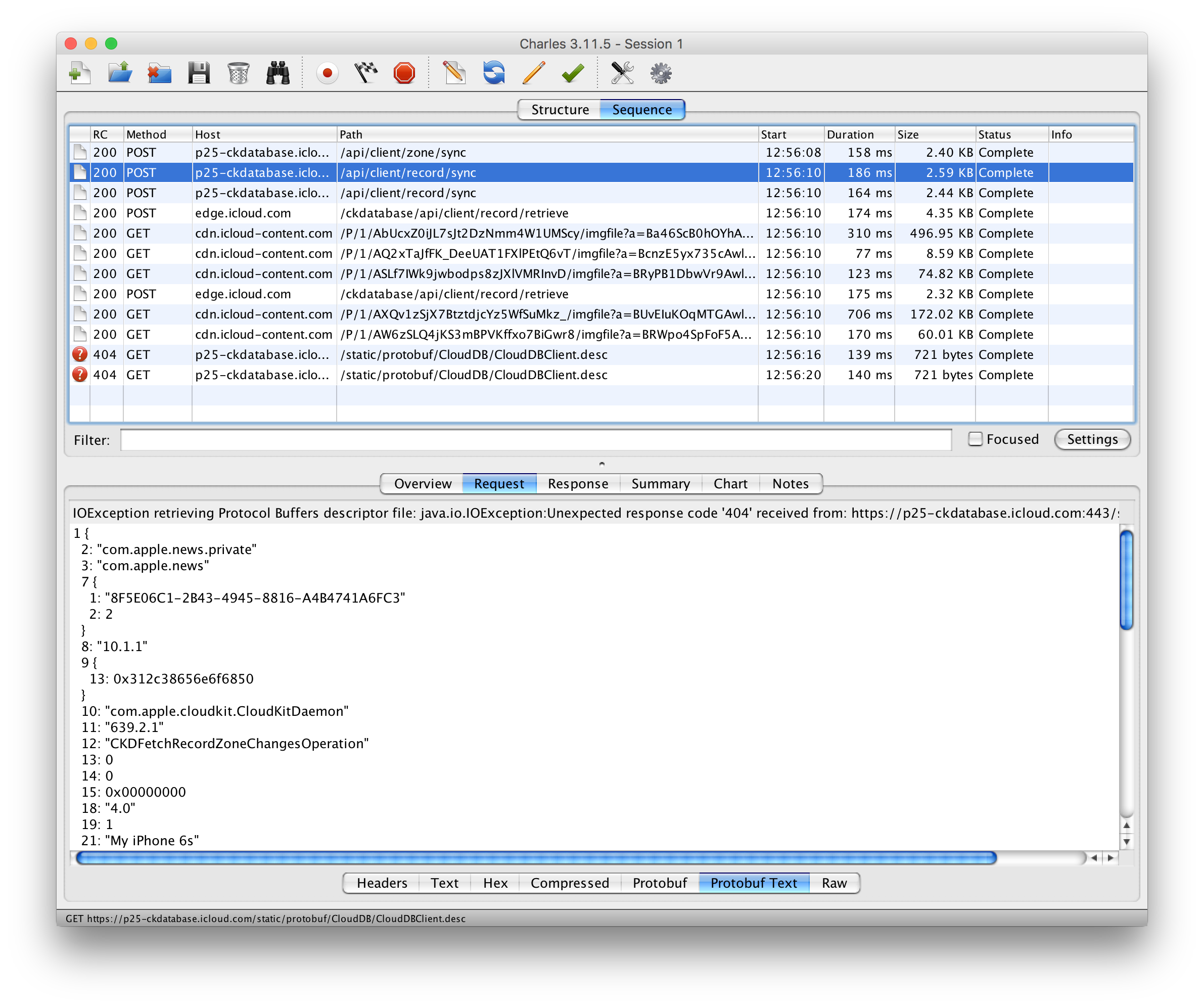The height and width of the screenshot is (1007, 1204).
Task: Sort table by Info column header
Action: 1090,134
